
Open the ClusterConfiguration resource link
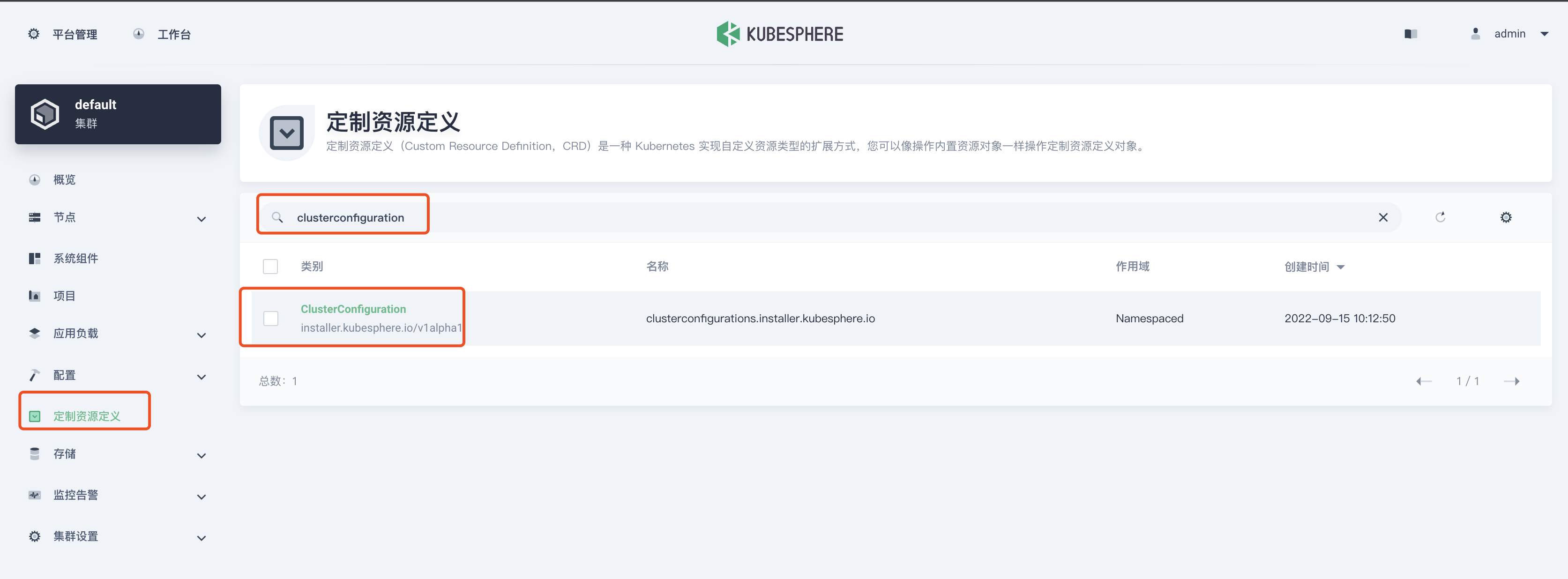coord(353,309)
